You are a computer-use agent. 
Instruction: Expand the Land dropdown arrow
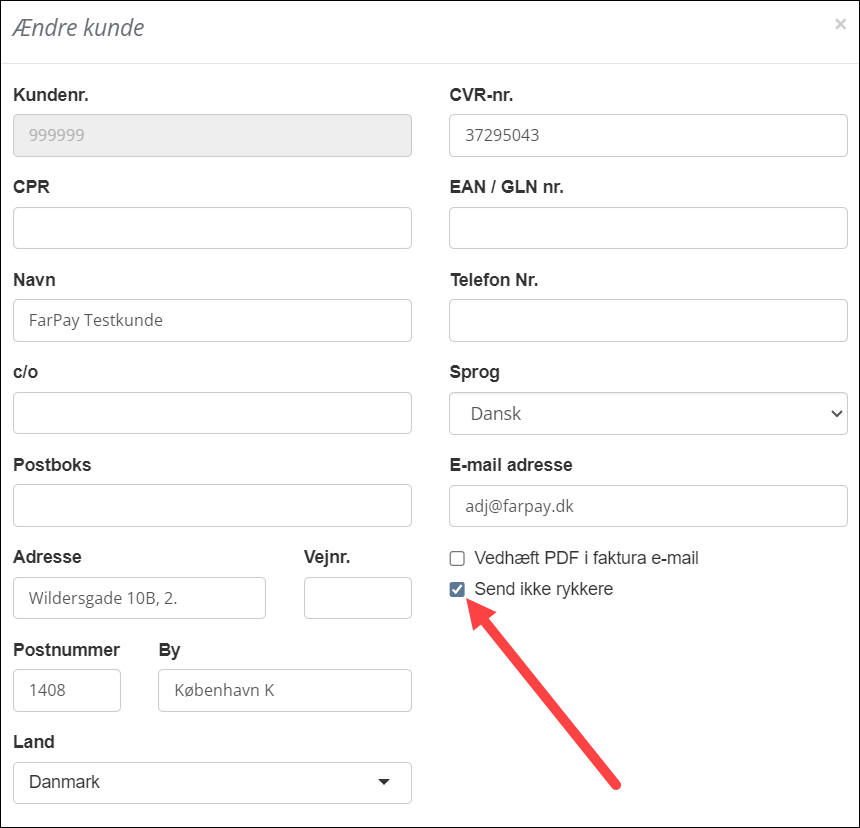point(383,782)
